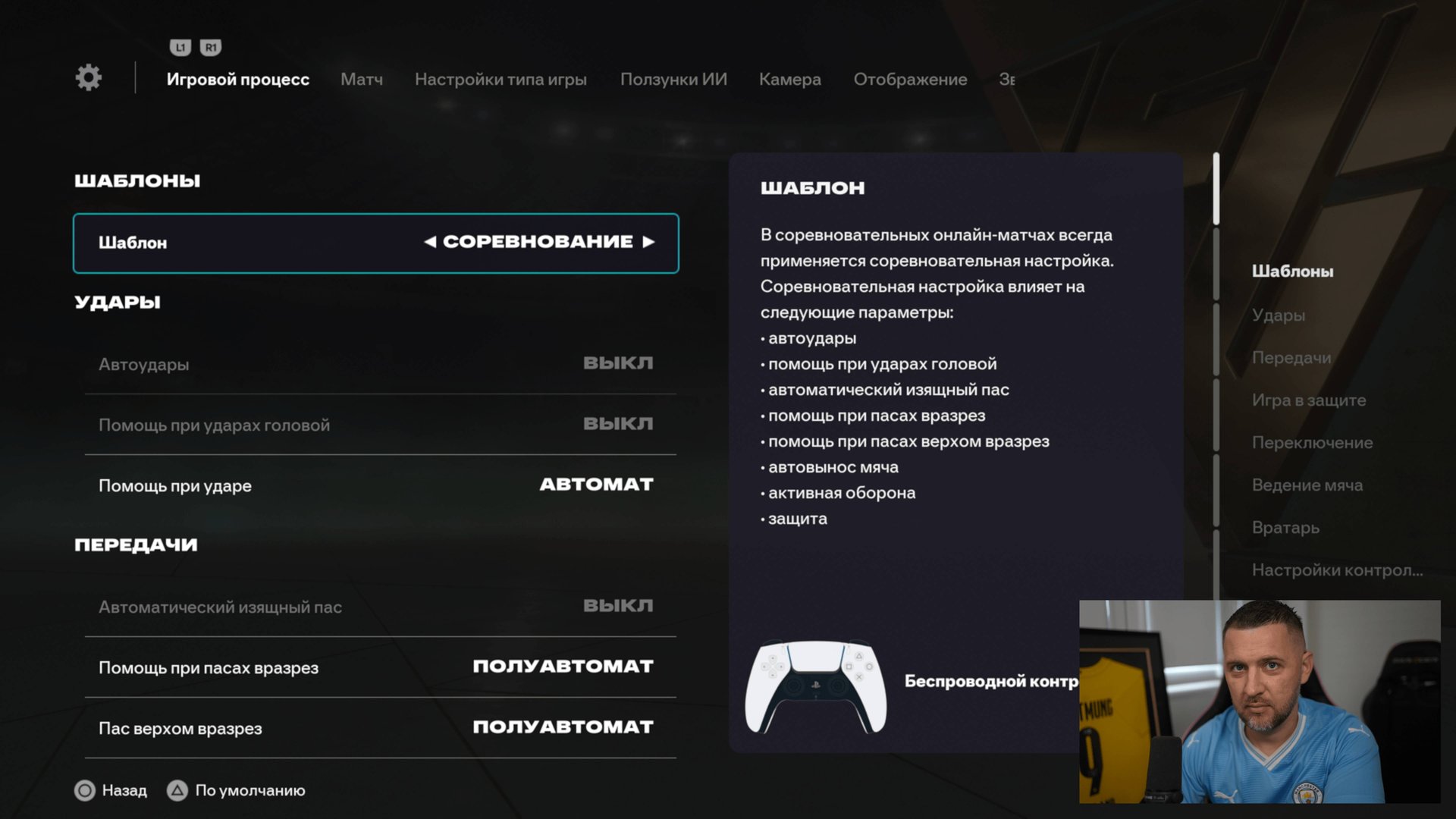Click the circle Назад button icon
Screen dimensions: 1456x819
tap(85, 791)
